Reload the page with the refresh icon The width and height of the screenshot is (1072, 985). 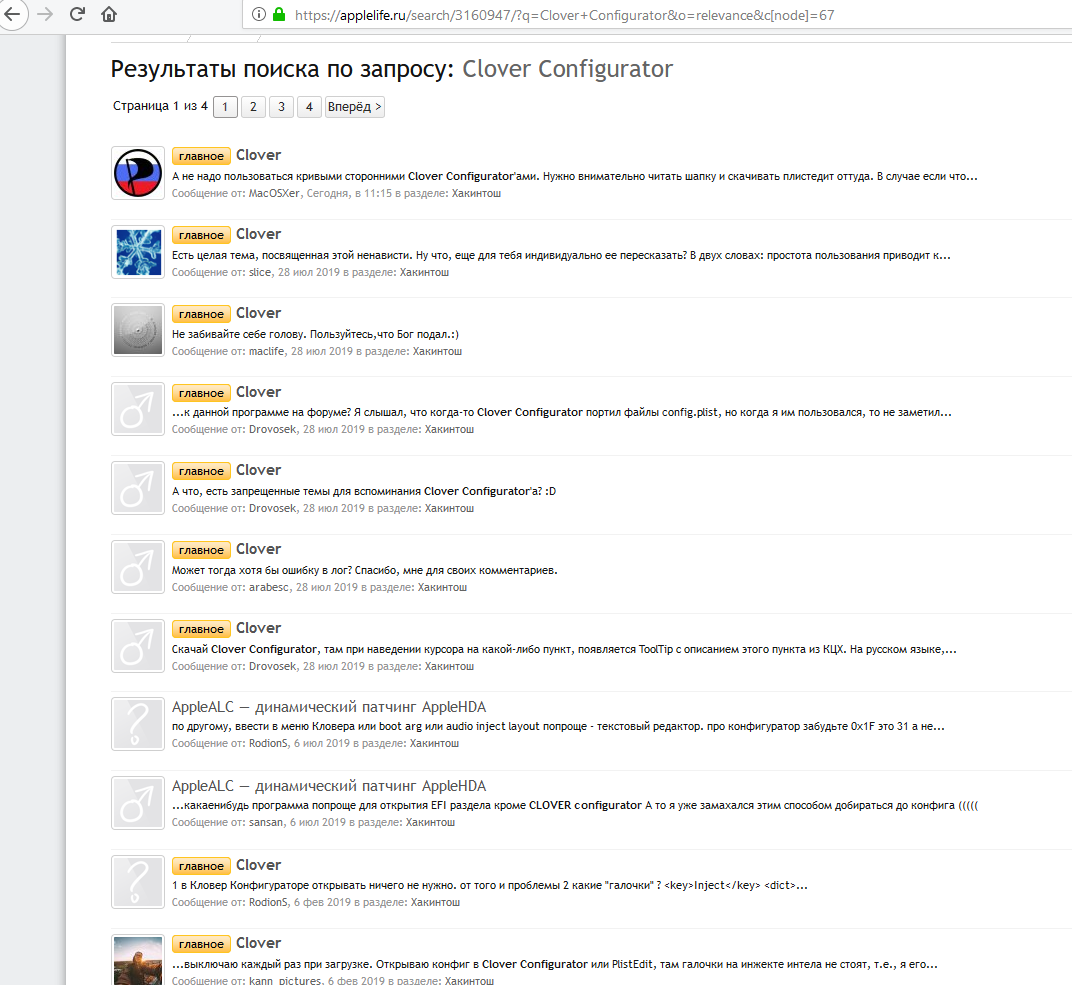(77, 15)
